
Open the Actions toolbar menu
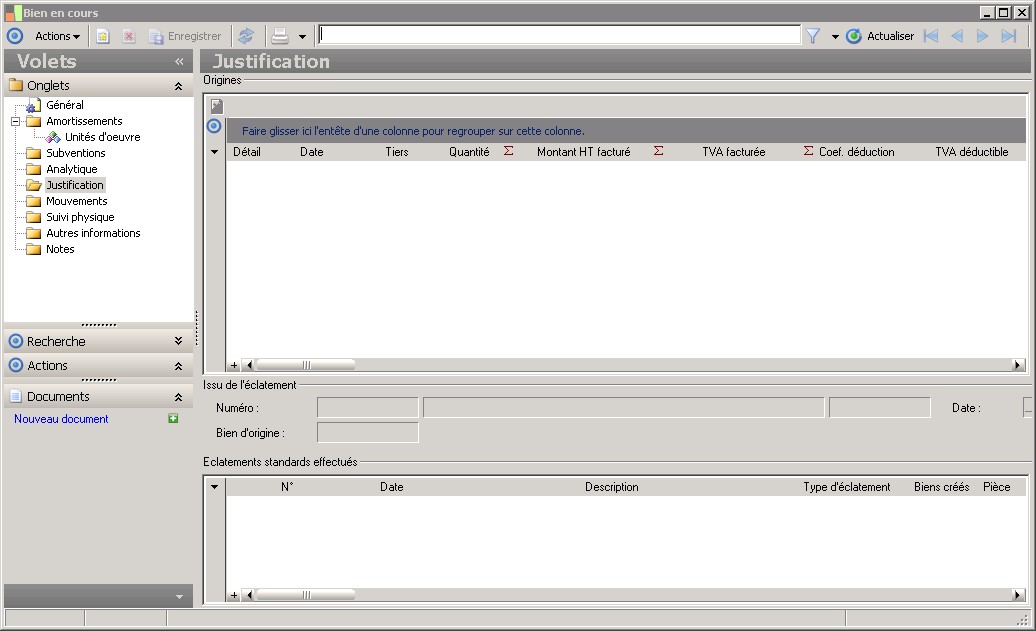click(57, 36)
